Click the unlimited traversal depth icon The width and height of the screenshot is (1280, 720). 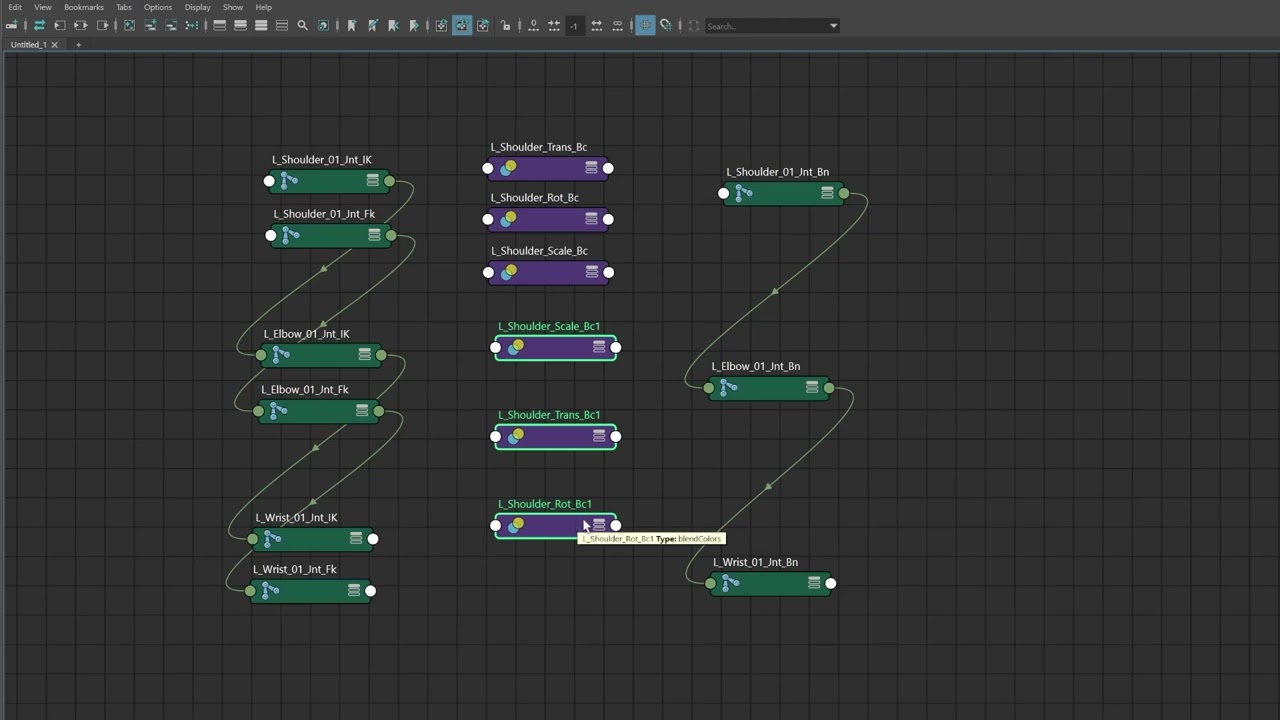tap(617, 25)
